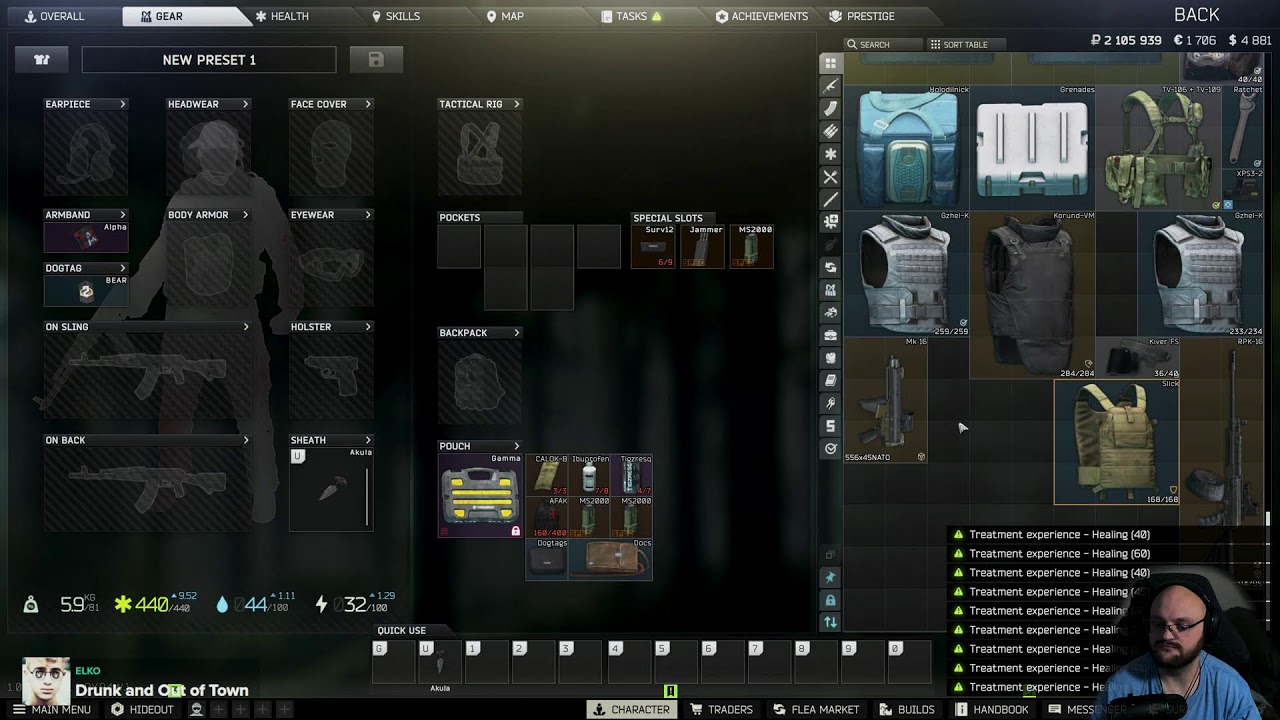The image size is (1280, 720).
Task: Filter stash by briefcase containers icon
Action: pos(830,335)
